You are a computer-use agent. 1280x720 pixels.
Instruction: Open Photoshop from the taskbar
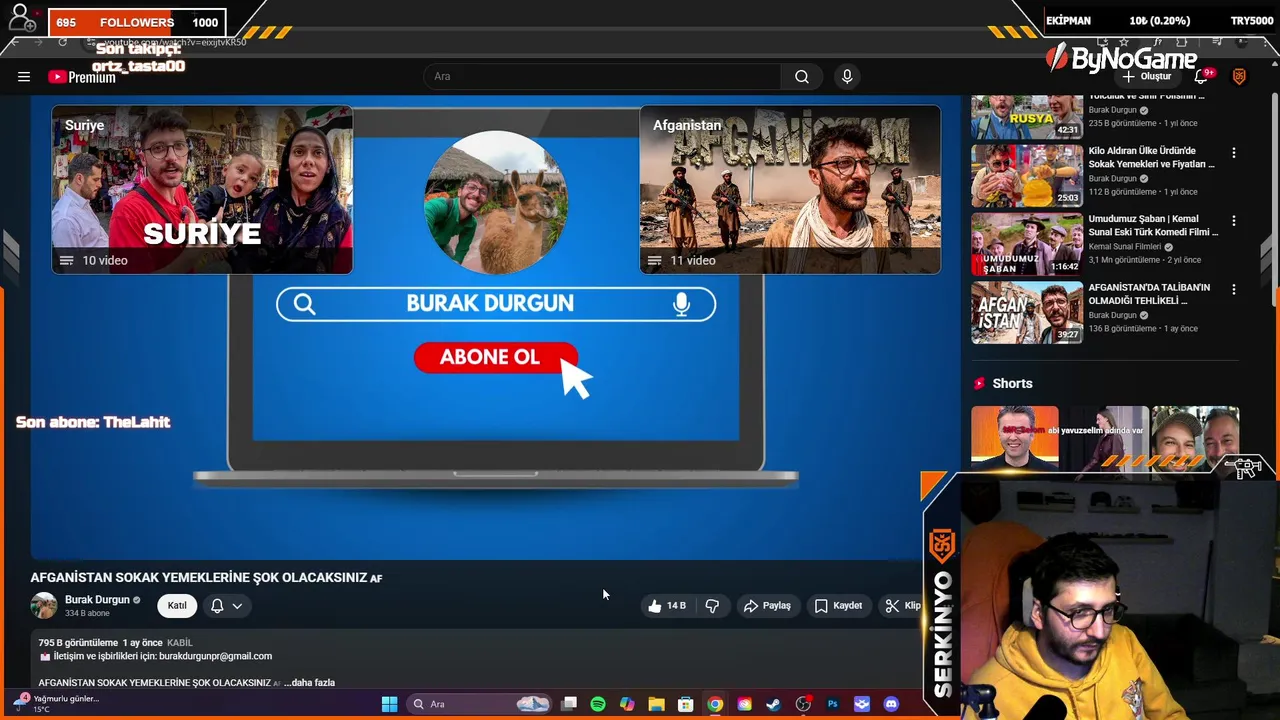tap(832, 704)
